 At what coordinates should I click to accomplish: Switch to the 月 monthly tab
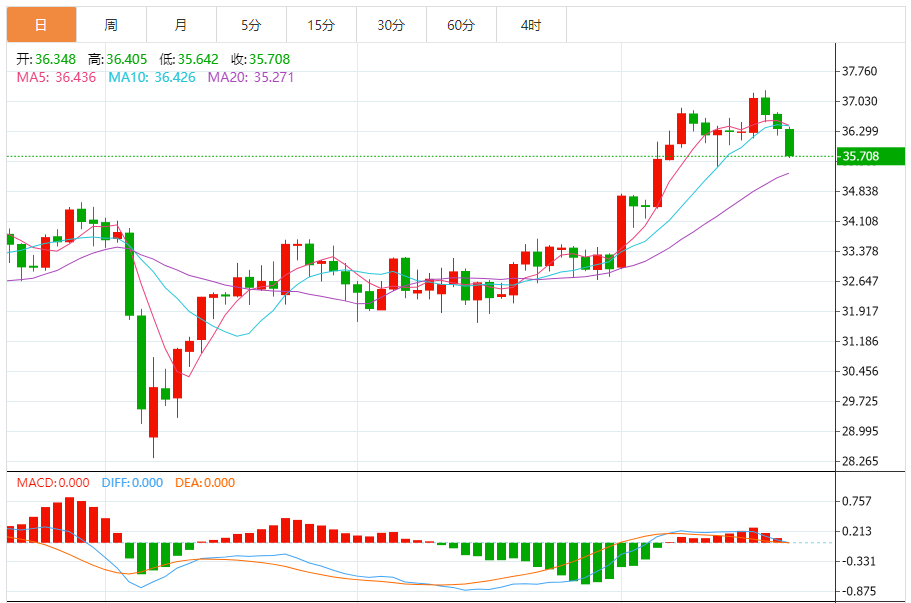click(181, 25)
